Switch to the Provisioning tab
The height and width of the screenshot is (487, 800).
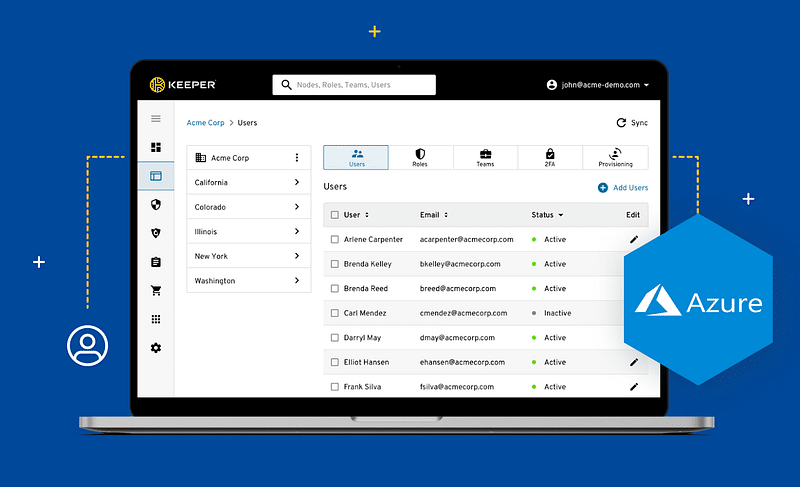(615, 158)
